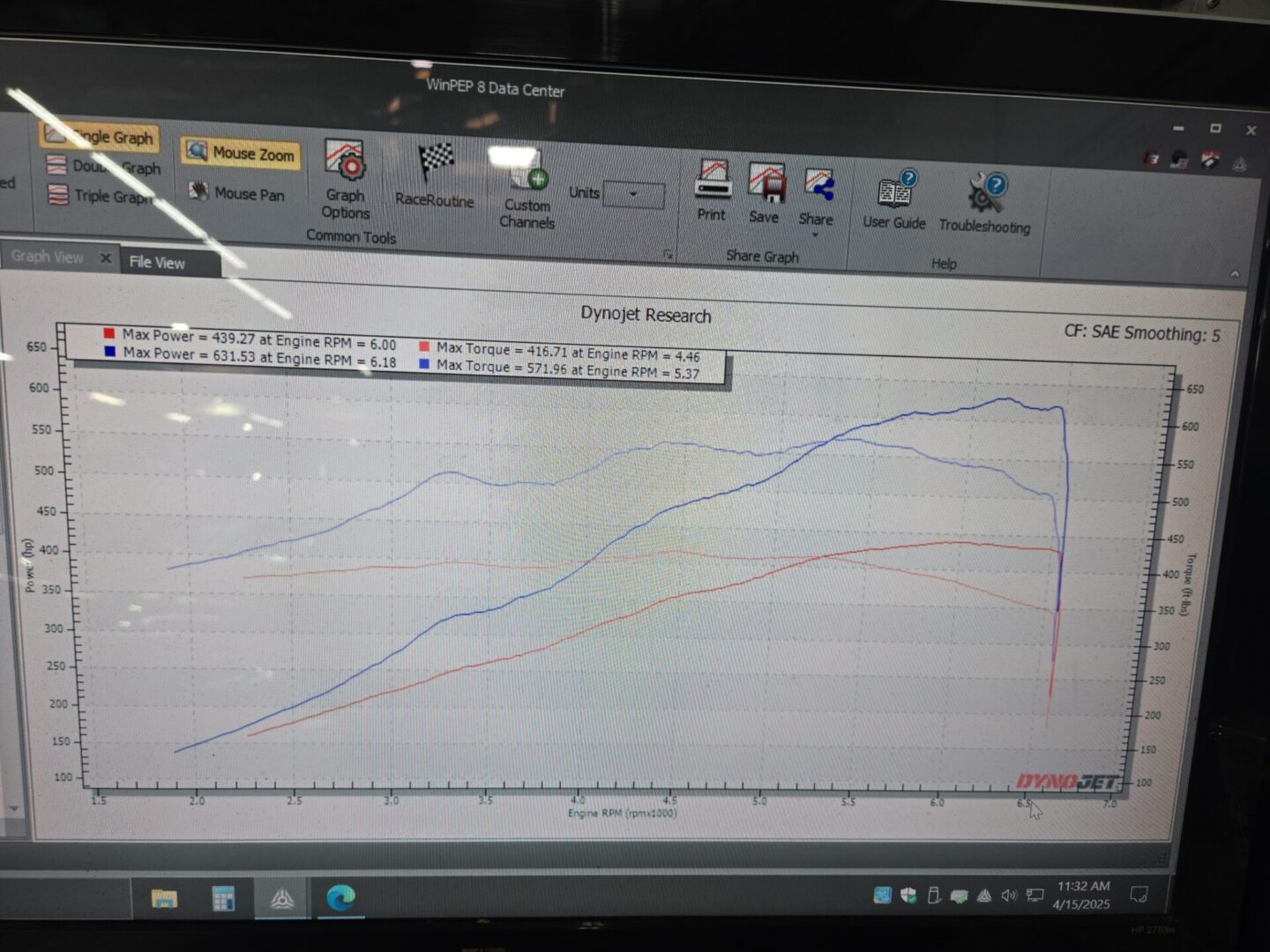The width and height of the screenshot is (1270, 952).
Task: Open the User Guide book icon
Action: click(x=894, y=200)
